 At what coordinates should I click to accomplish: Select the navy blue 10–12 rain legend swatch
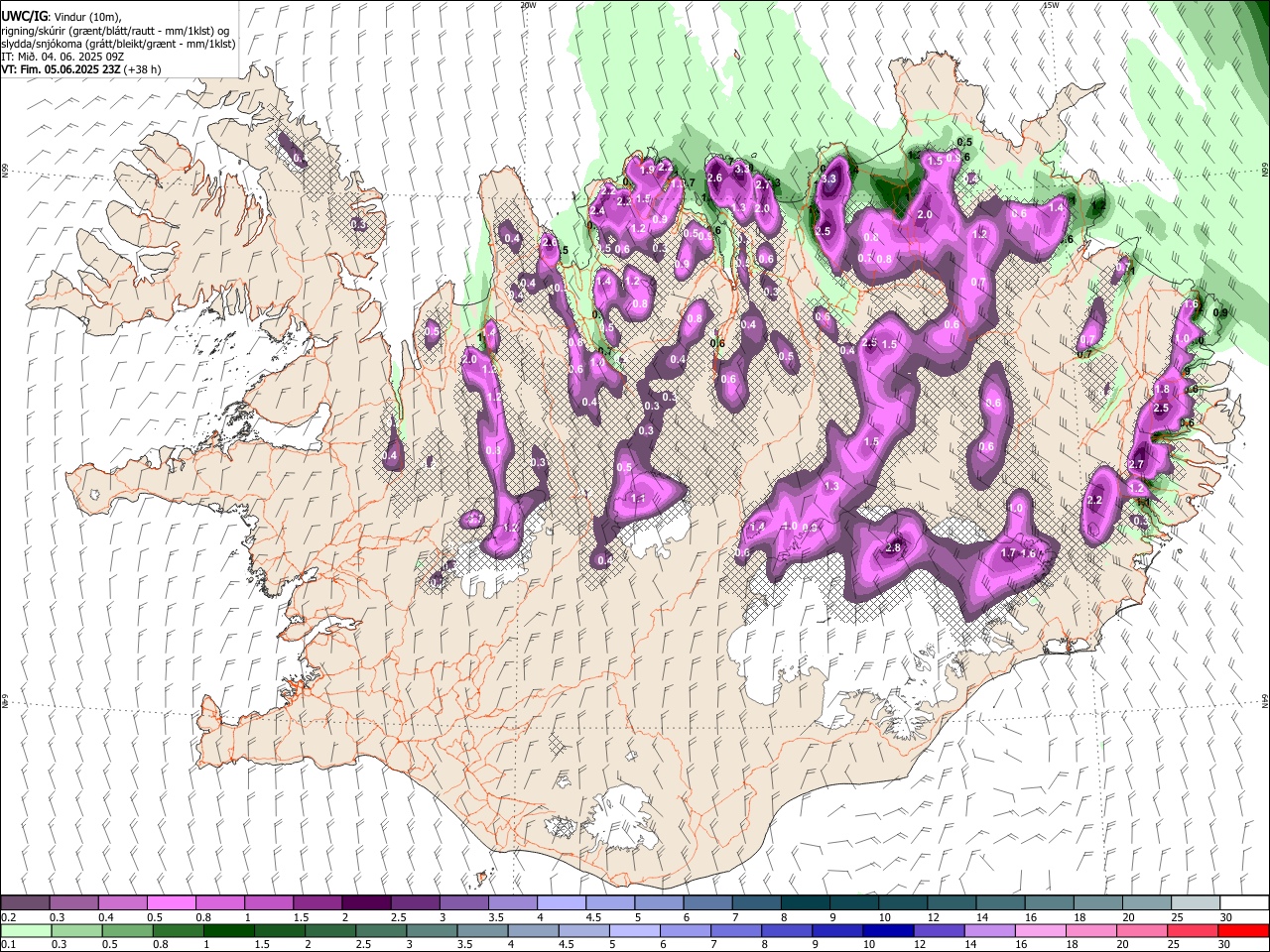coord(886,930)
